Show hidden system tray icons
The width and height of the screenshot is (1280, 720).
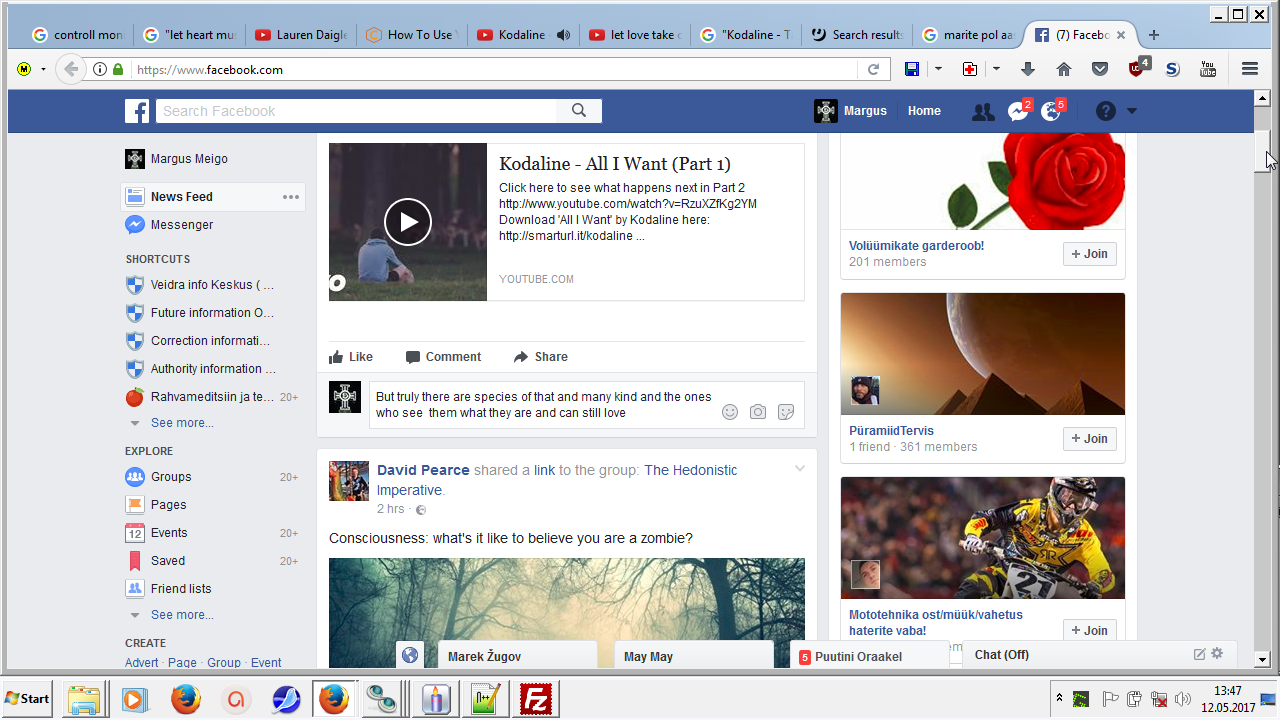point(1058,698)
